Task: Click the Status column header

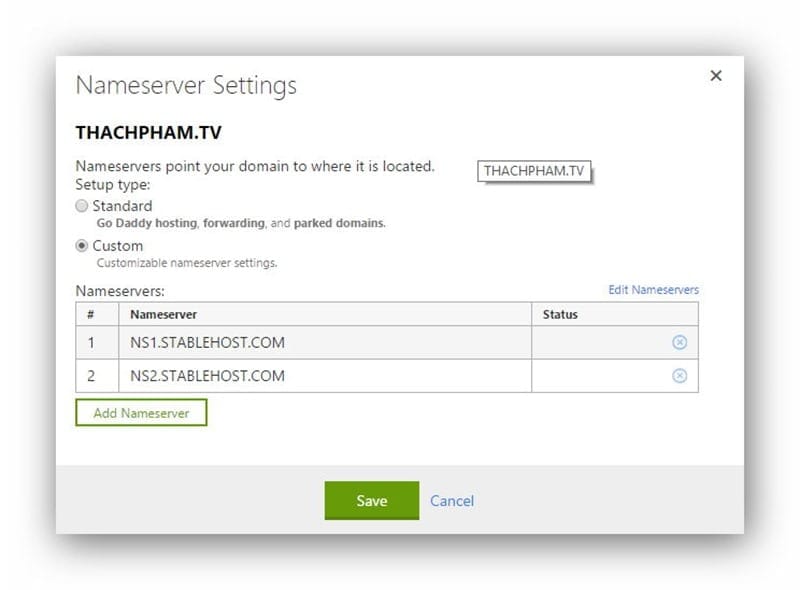Action: pos(615,314)
